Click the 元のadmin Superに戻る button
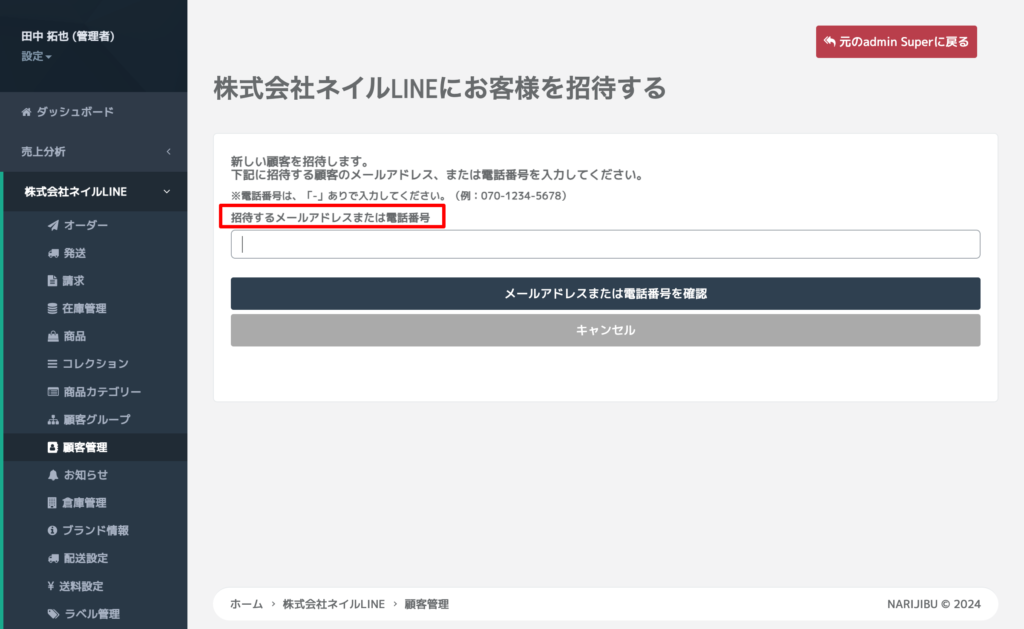The width and height of the screenshot is (1024, 629). point(896,42)
